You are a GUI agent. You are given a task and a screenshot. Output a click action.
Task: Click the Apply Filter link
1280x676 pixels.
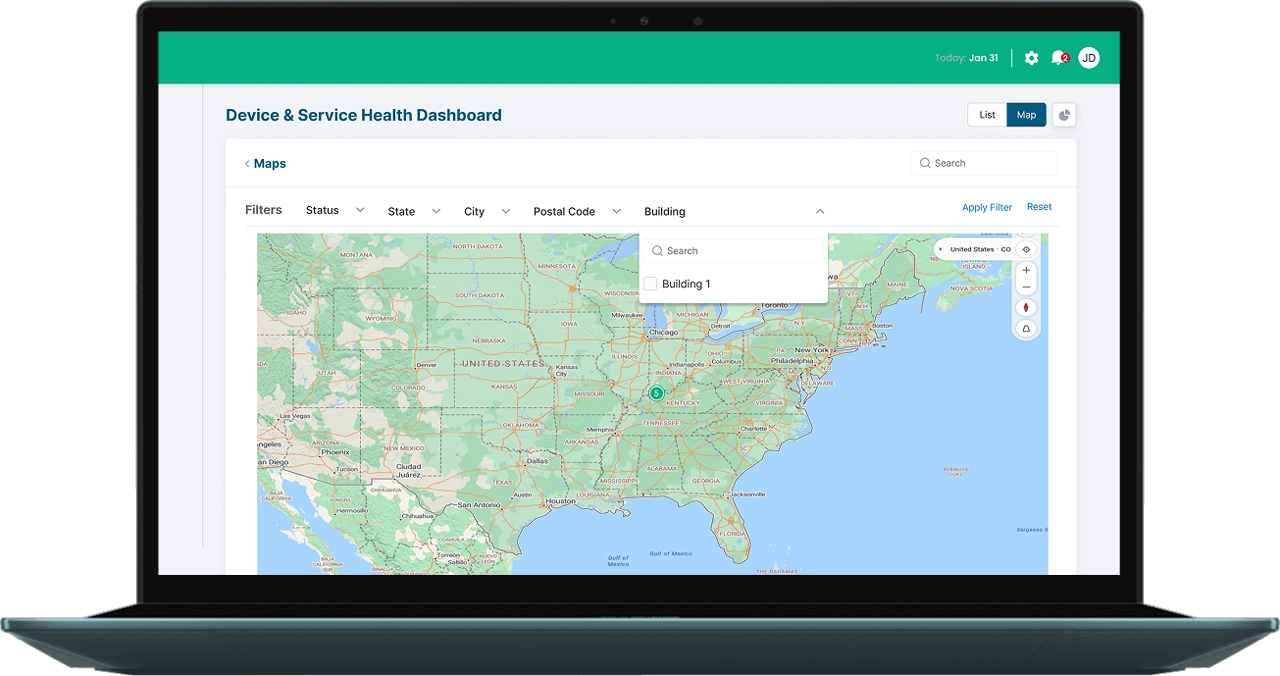coord(986,208)
